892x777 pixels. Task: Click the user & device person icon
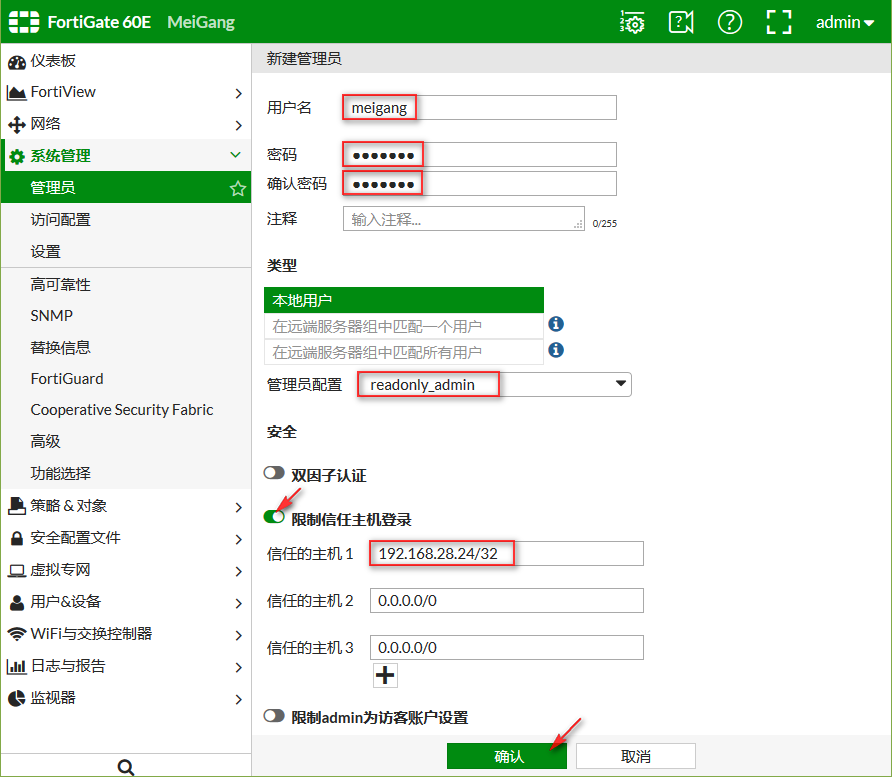tap(17, 602)
